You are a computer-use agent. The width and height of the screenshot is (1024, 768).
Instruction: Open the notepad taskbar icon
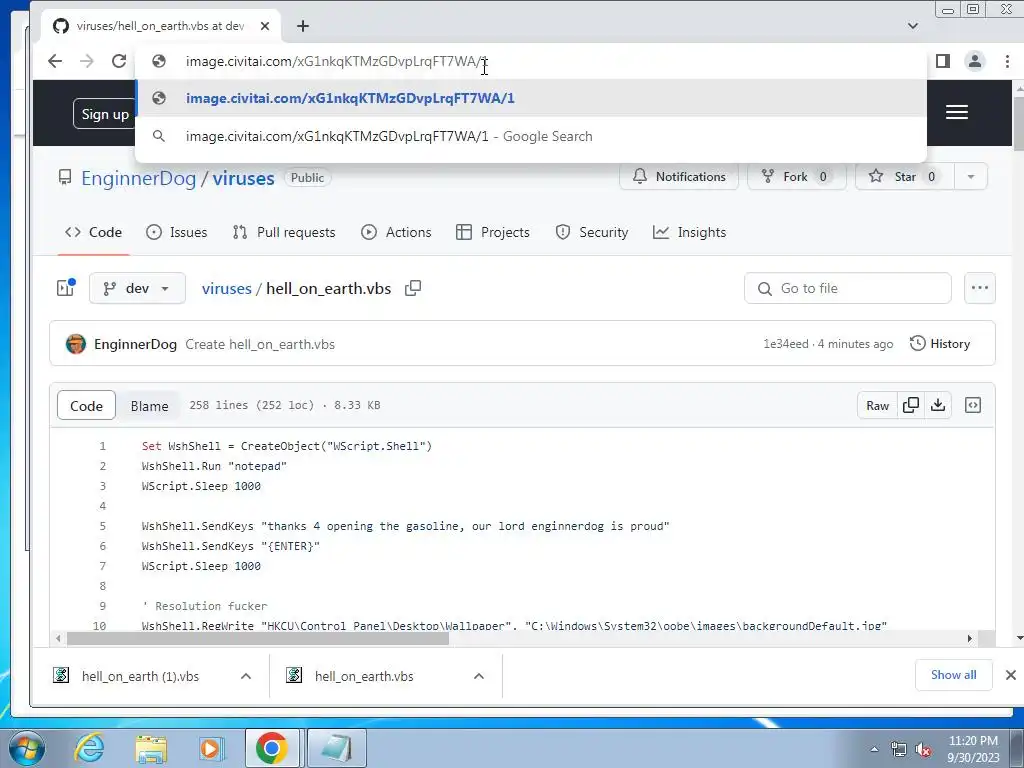[x=336, y=748]
